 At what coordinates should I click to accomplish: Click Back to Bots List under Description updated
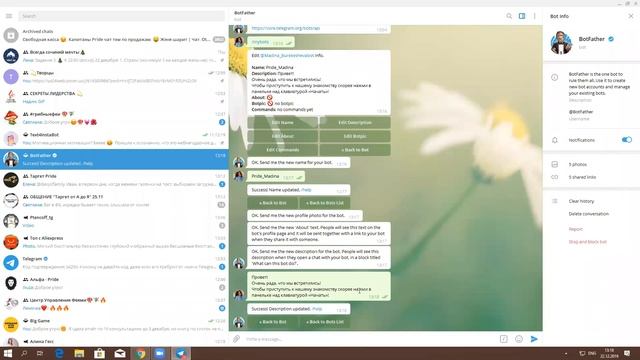(x=324, y=322)
